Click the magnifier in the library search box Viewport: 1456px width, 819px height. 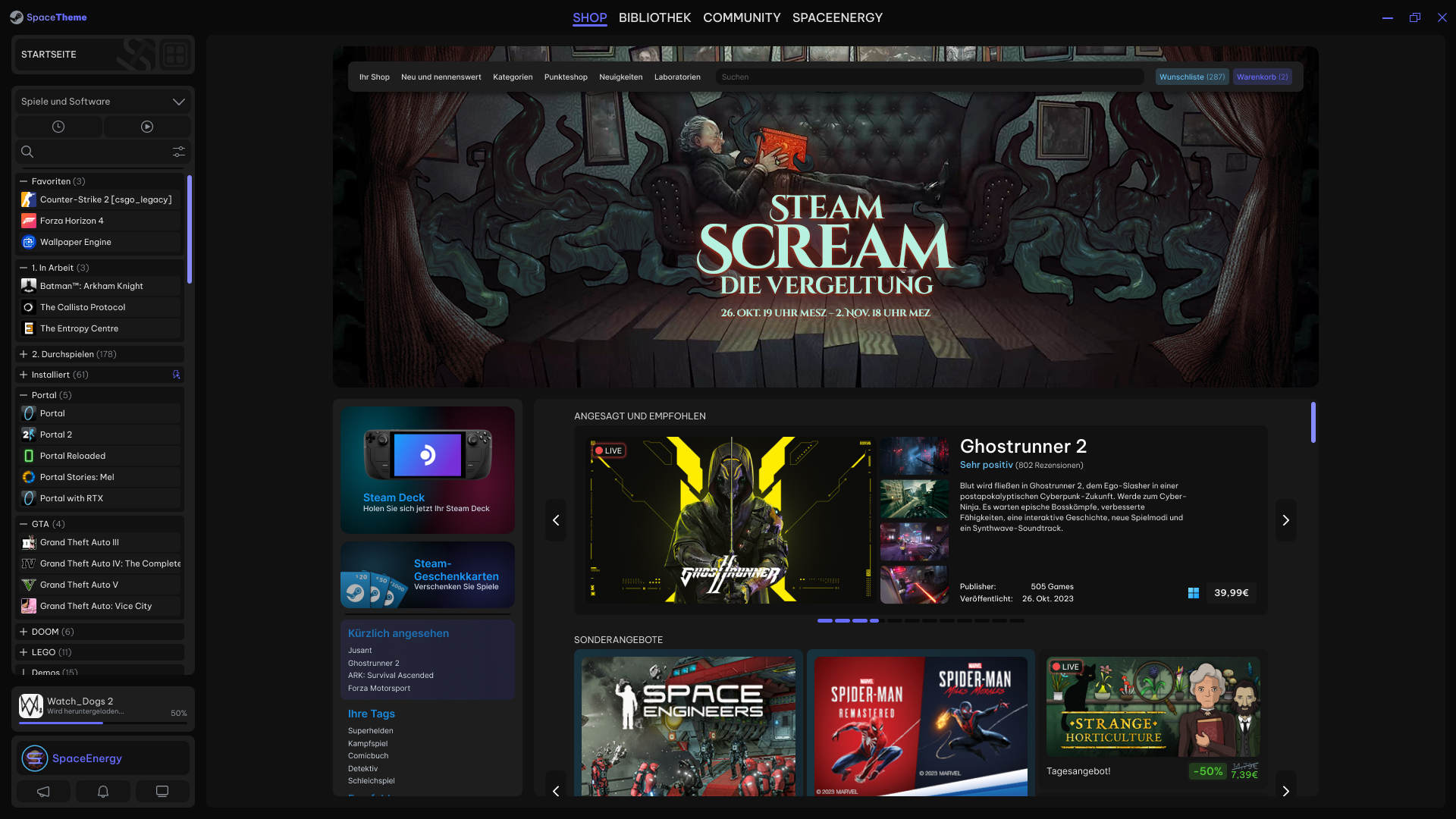(x=27, y=152)
